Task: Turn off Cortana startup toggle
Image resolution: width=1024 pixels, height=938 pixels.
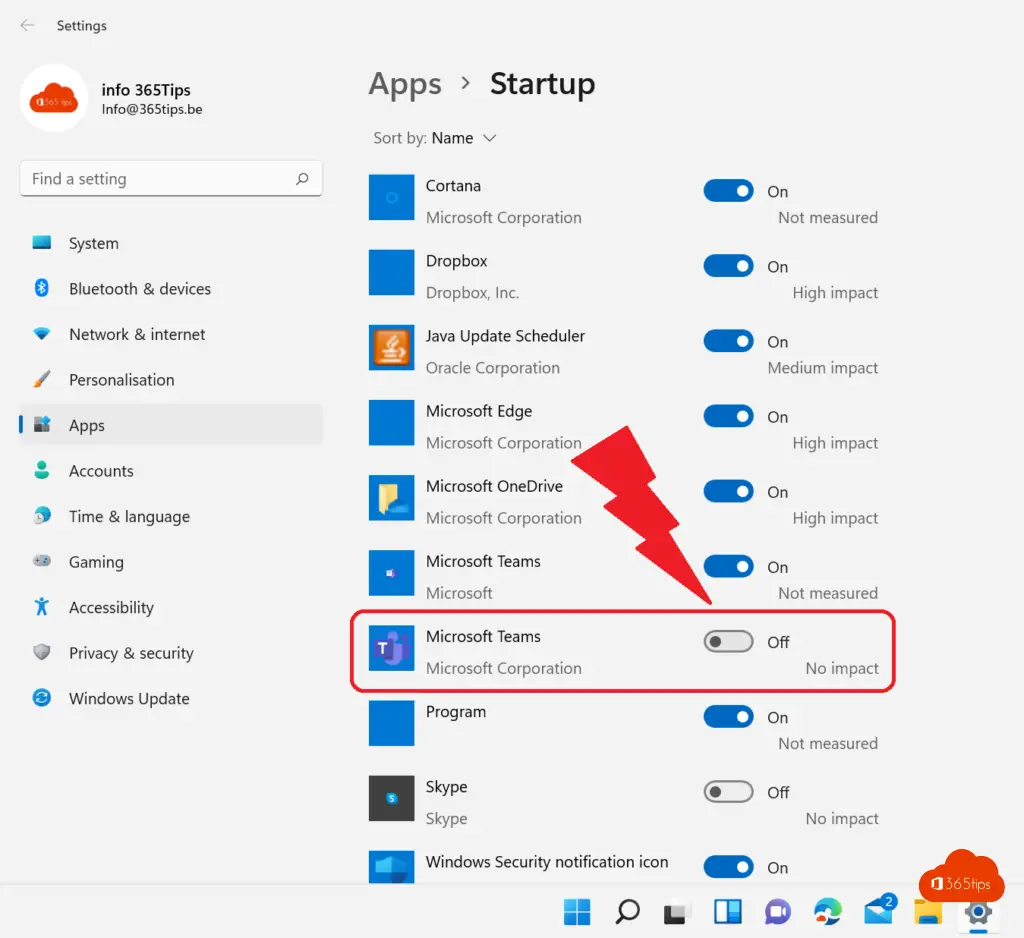Action: (x=728, y=191)
